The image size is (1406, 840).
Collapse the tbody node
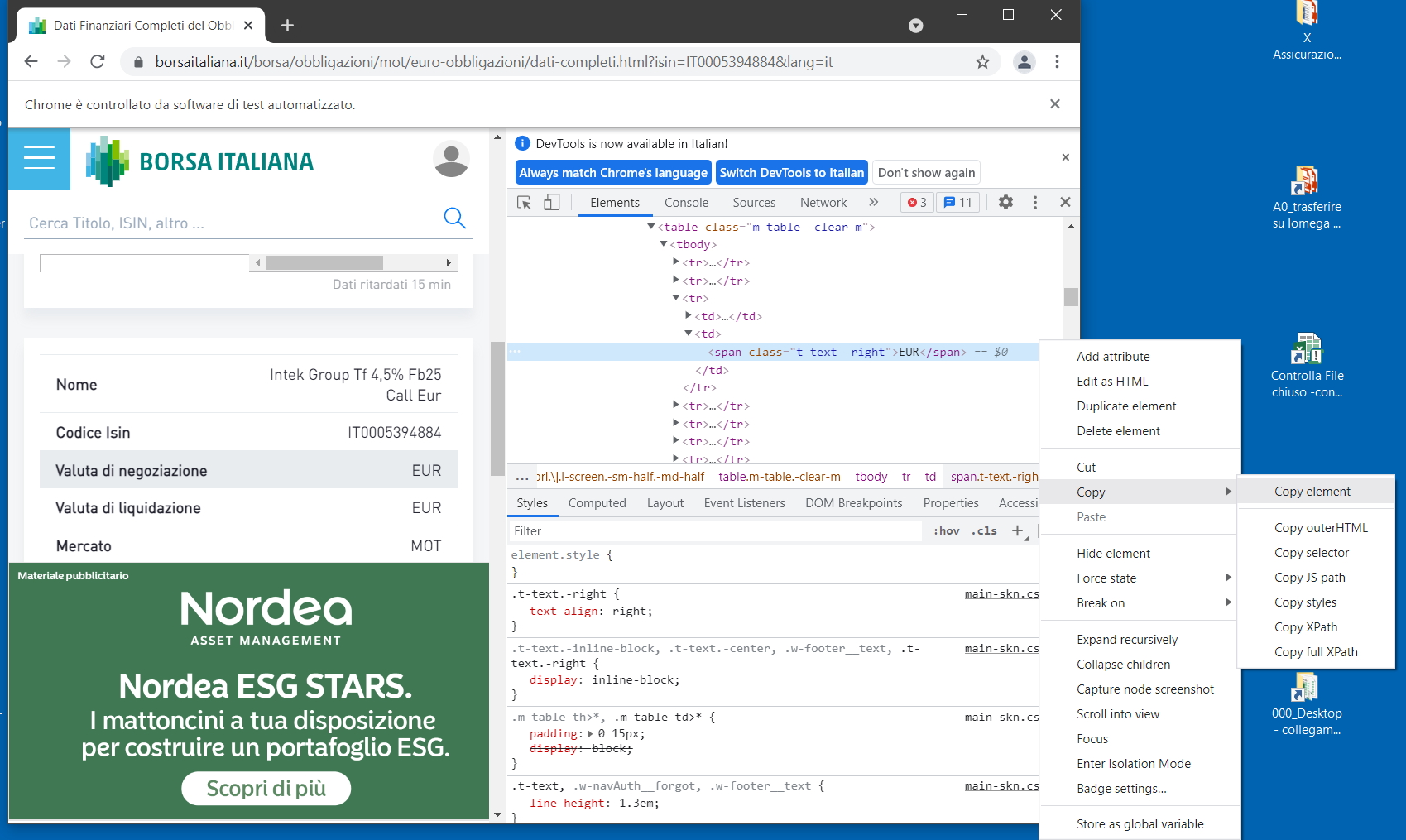664,244
